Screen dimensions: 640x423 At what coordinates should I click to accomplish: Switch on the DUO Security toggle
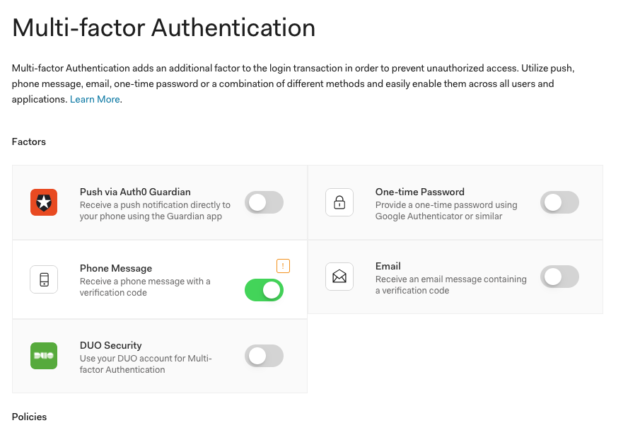(264, 356)
